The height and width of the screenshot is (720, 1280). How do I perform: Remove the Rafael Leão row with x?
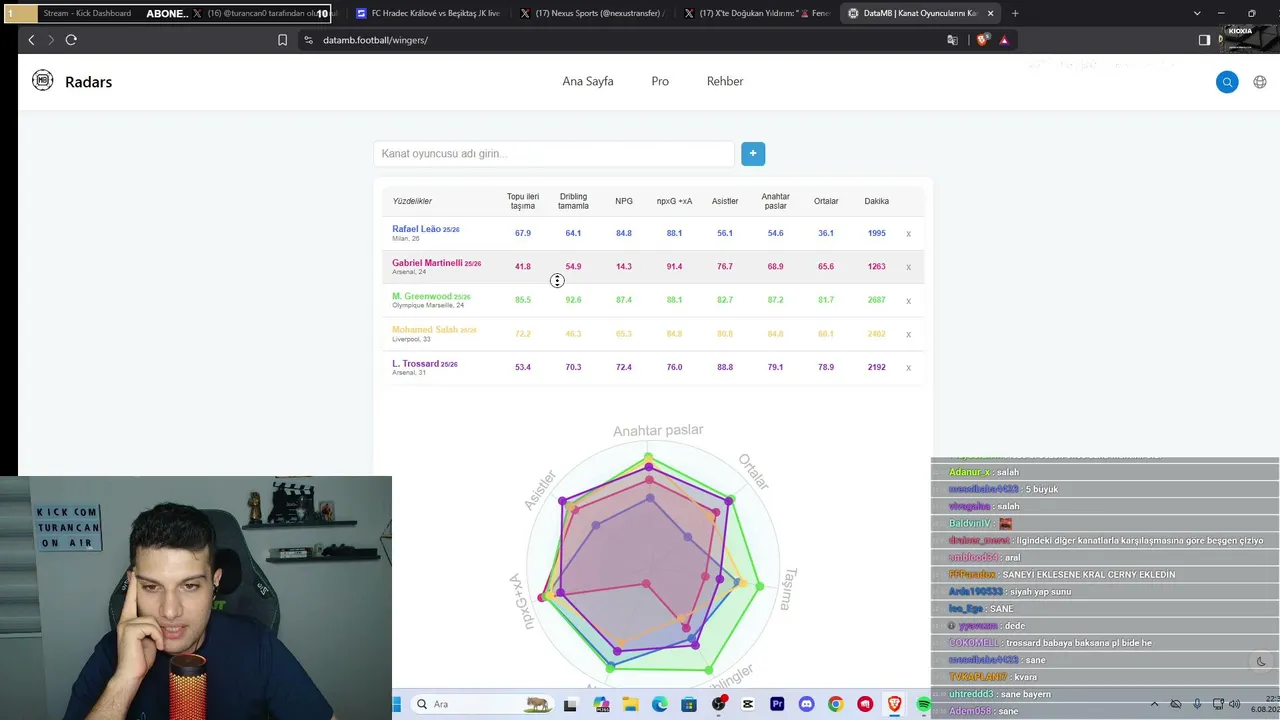[908, 234]
